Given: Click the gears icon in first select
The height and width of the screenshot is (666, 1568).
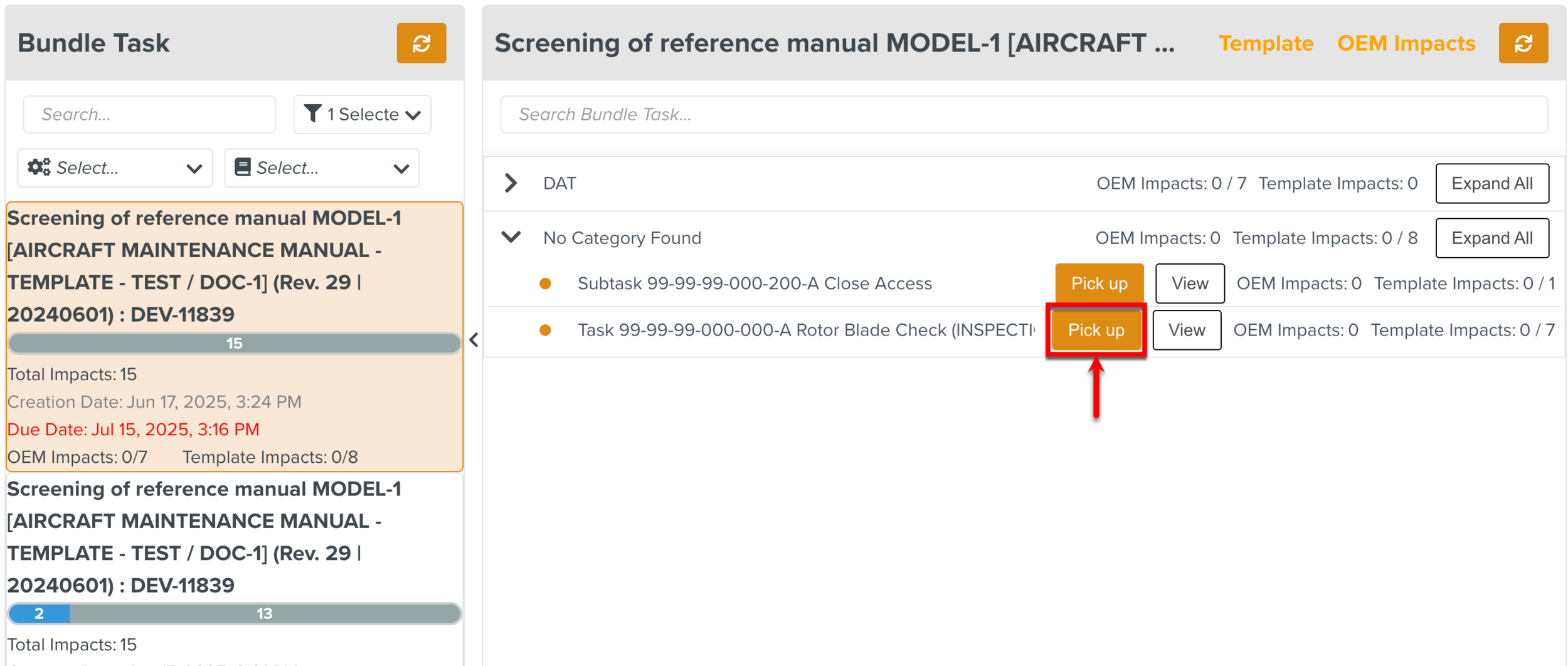Looking at the screenshot, I should click(x=39, y=167).
